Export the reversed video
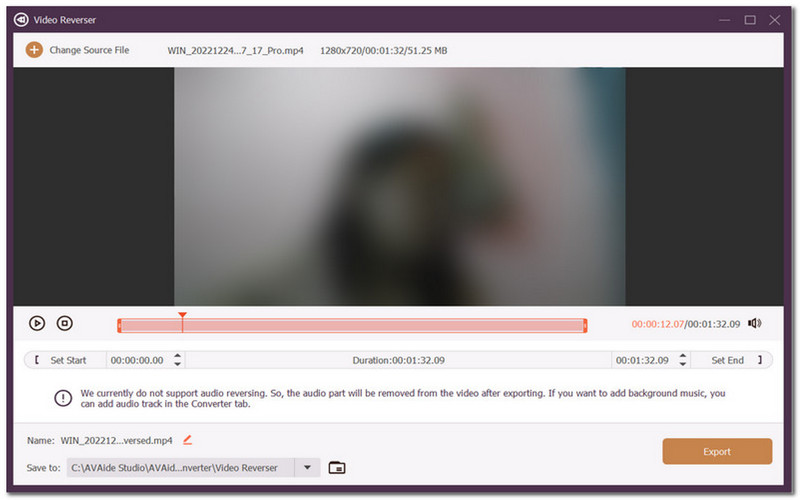The image size is (800, 500). click(x=717, y=452)
